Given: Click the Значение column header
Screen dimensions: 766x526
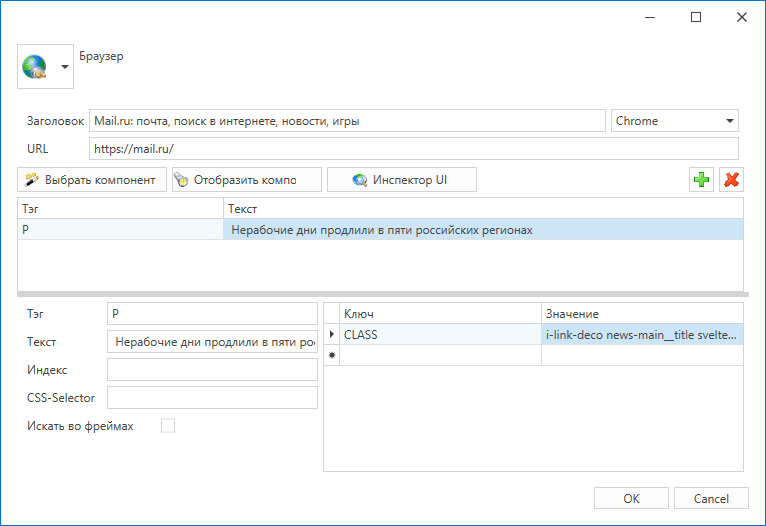Looking at the screenshot, I should pyautogui.click(x=642, y=314).
